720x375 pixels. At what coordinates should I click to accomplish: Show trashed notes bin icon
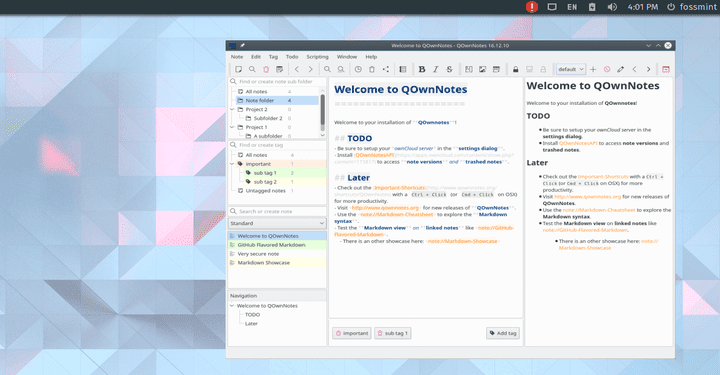372,69
